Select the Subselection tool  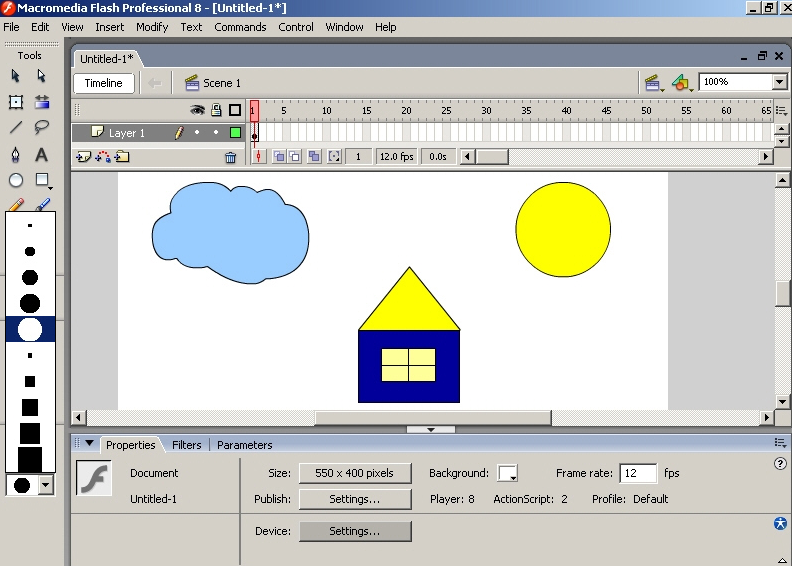point(41,76)
